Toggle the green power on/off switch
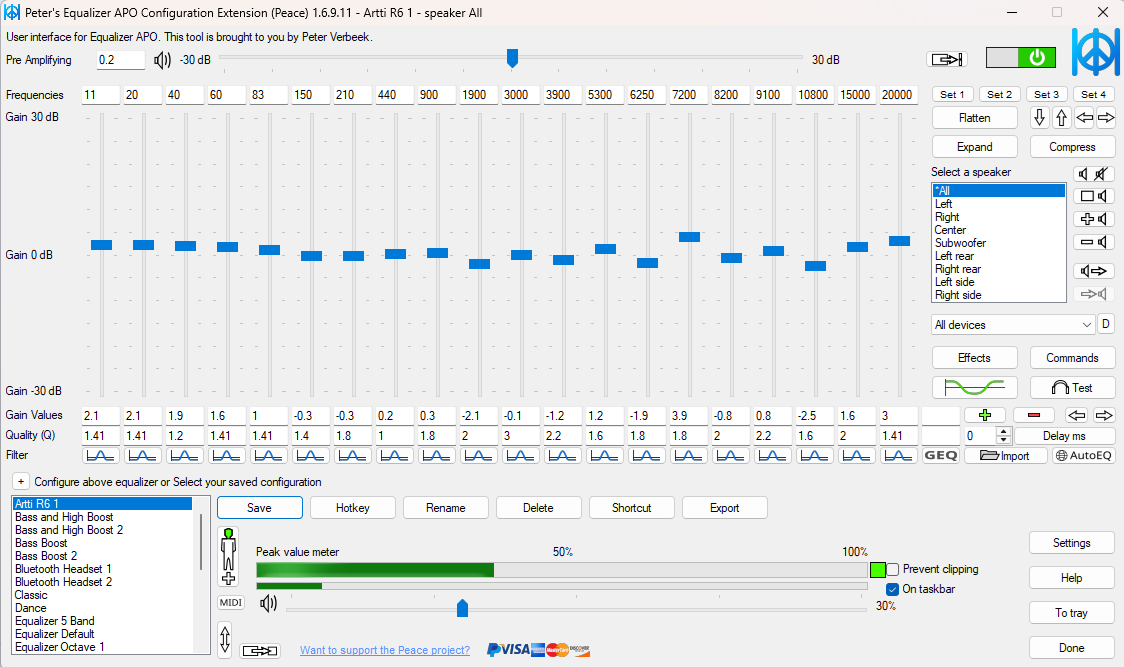The height and width of the screenshot is (667, 1124). (1021, 58)
